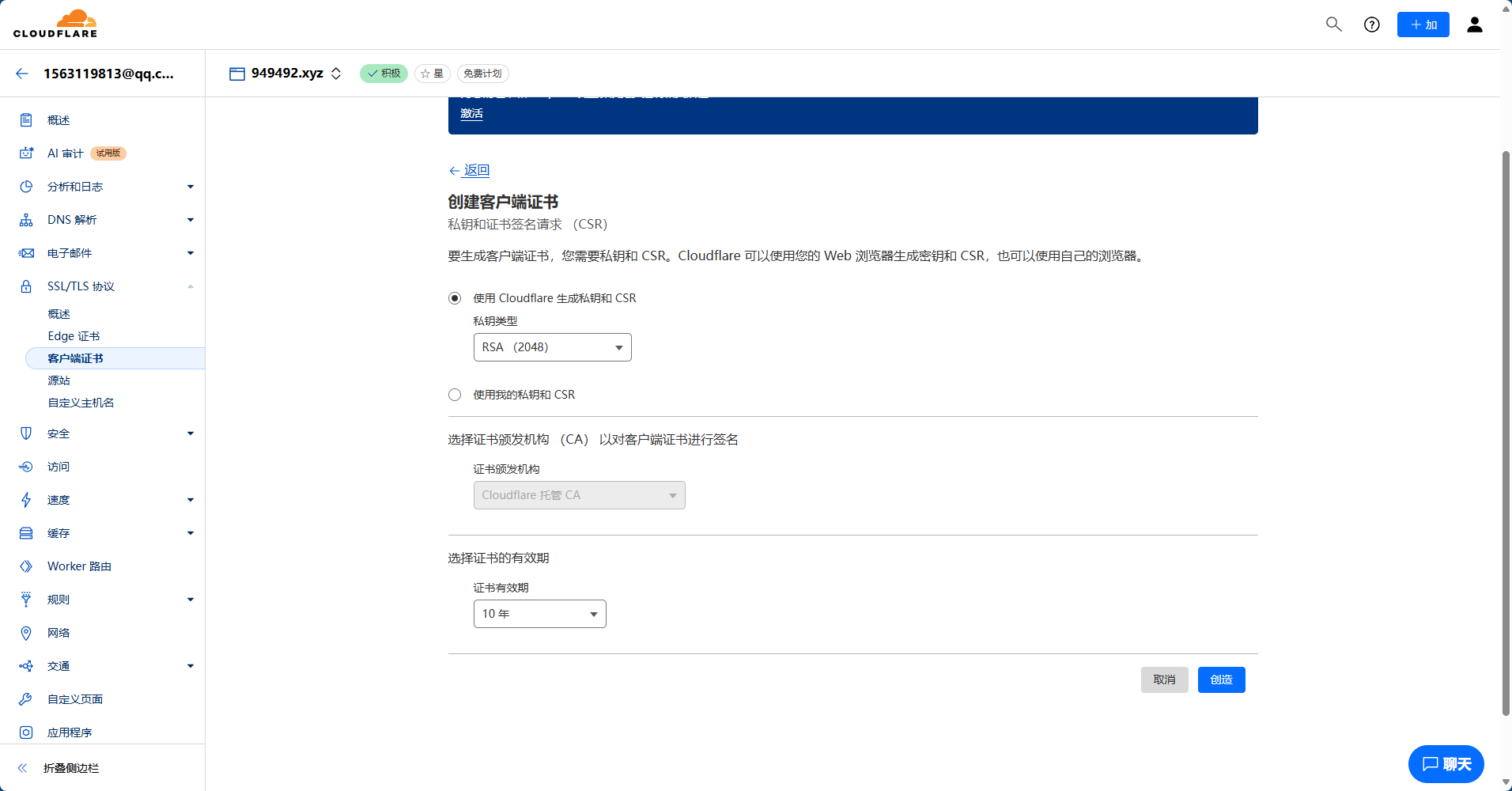Open the 证书颁发机构 Cloudflare 托管 CA dropdown
The width and height of the screenshot is (1512, 791).
(579, 495)
